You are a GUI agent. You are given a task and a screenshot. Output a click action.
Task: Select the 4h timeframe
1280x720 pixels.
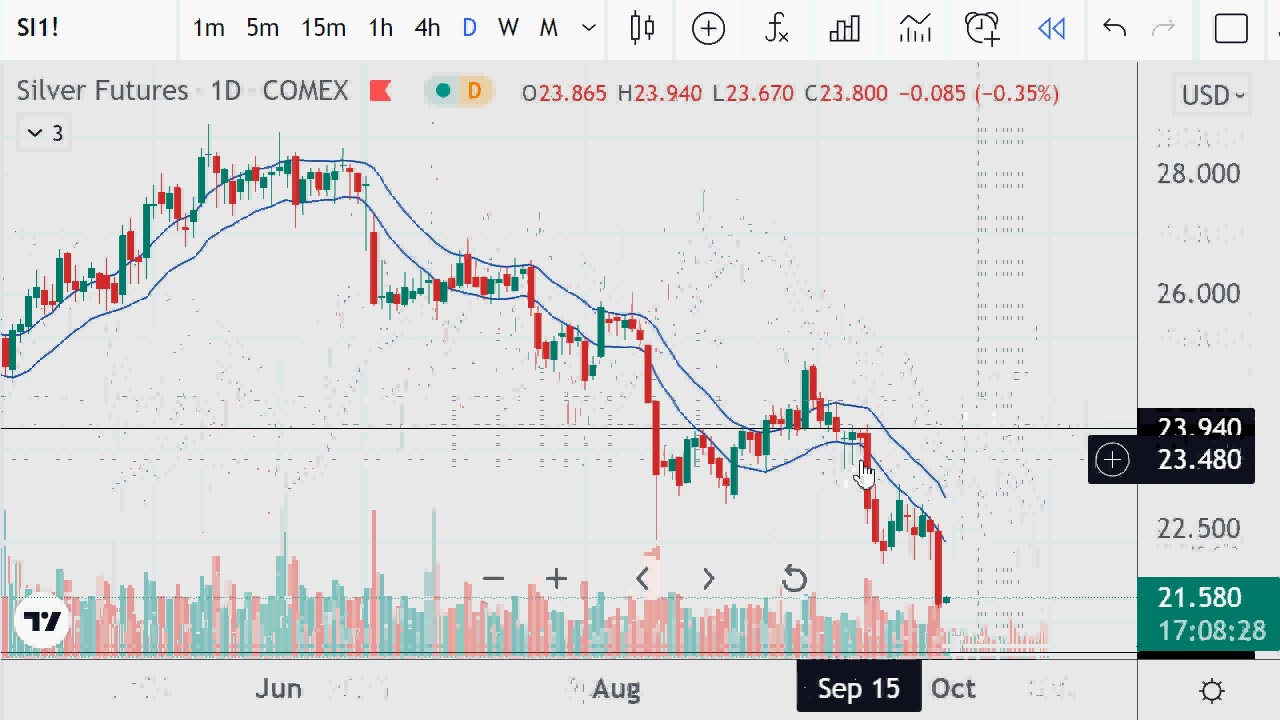click(x=427, y=28)
